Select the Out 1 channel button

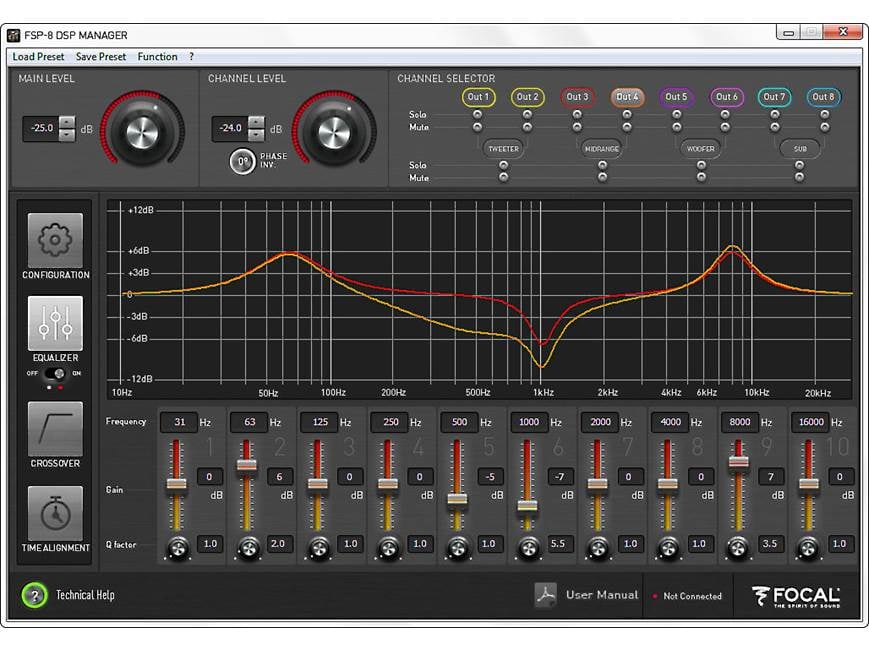[x=478, y=97]
